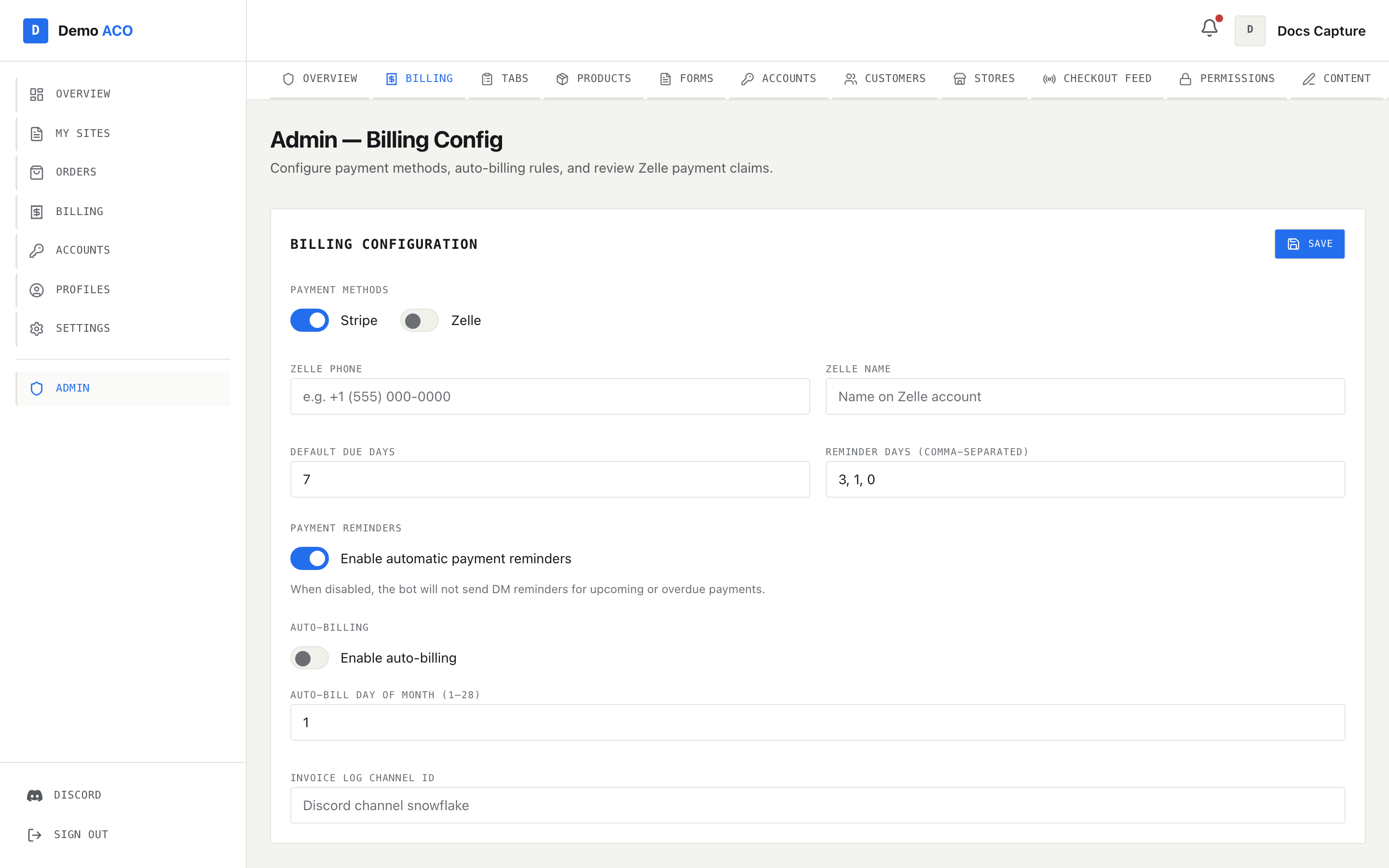Switch to the Customers tab

coord(885,79)
